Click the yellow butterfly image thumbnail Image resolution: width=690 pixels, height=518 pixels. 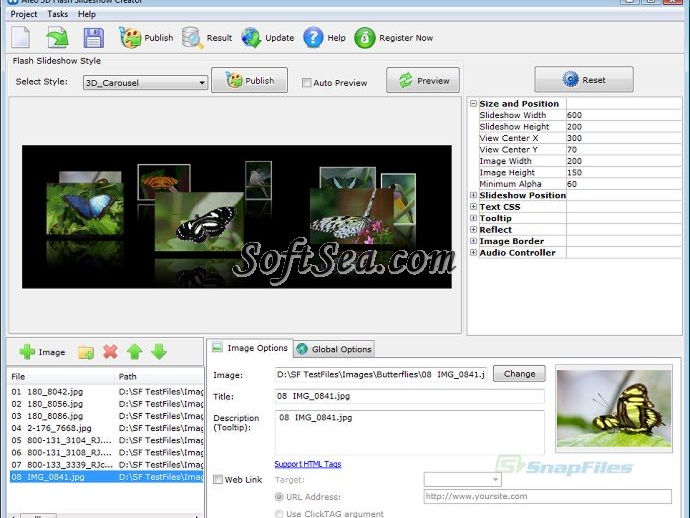[x=614, y=408]
